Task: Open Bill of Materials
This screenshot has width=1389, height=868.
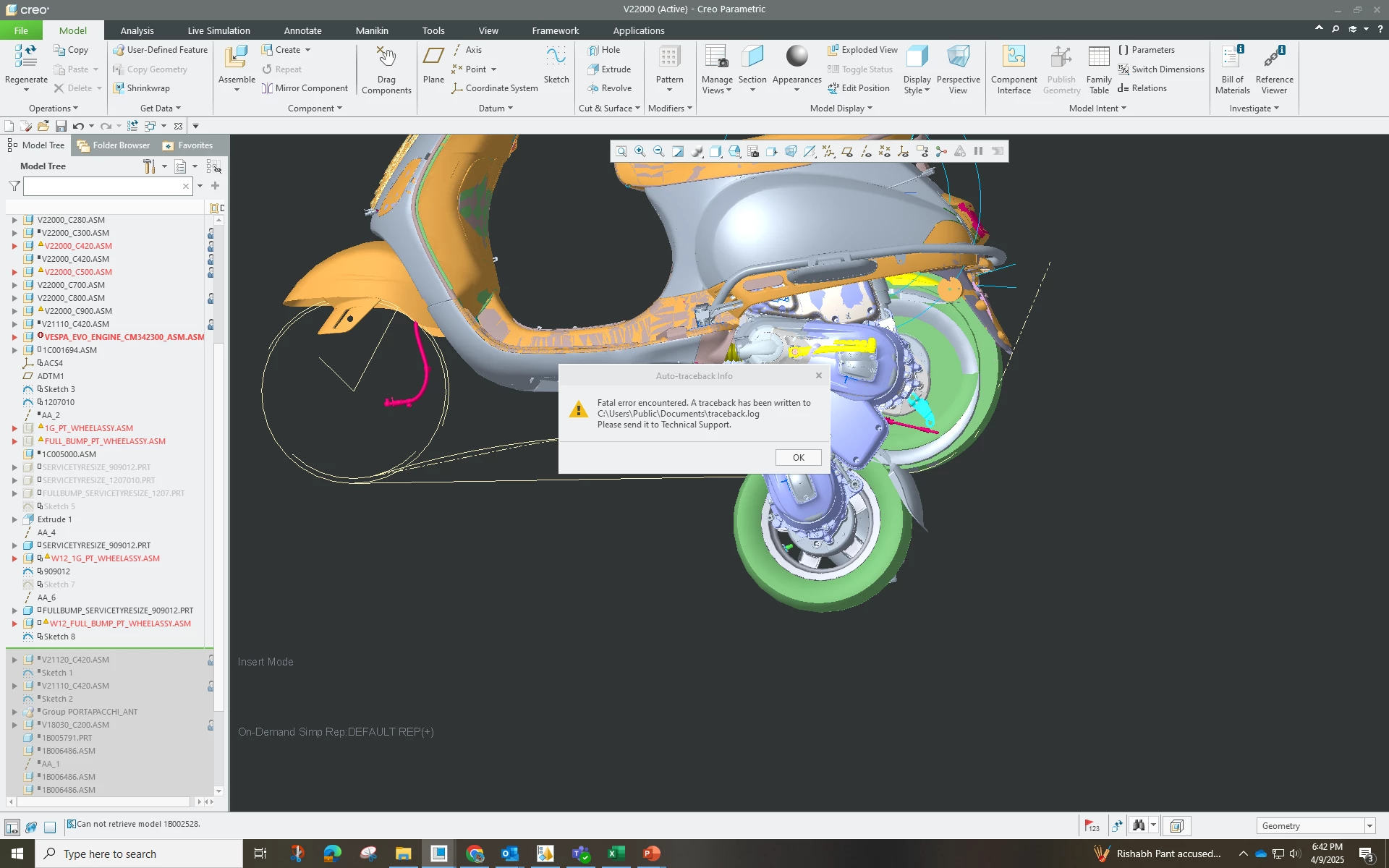Action: click(x=1233, y=69)
